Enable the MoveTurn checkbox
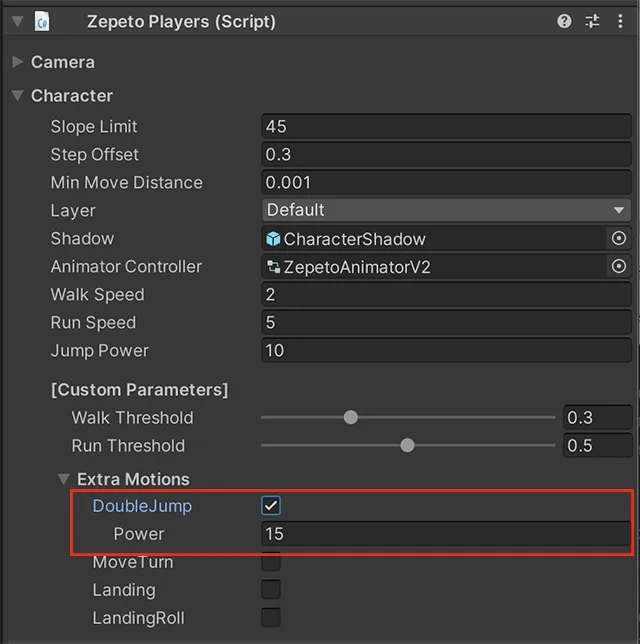 pos(271,561)
